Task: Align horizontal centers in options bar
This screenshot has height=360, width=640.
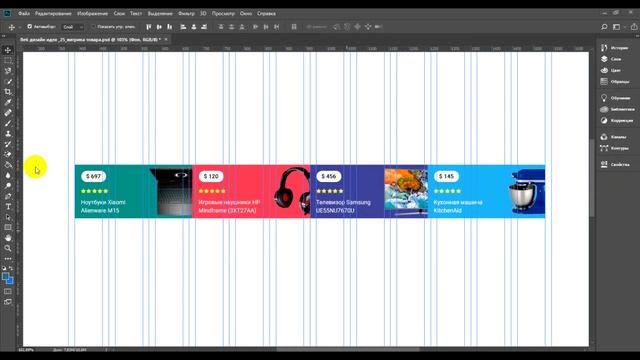Action: point(194,27)
